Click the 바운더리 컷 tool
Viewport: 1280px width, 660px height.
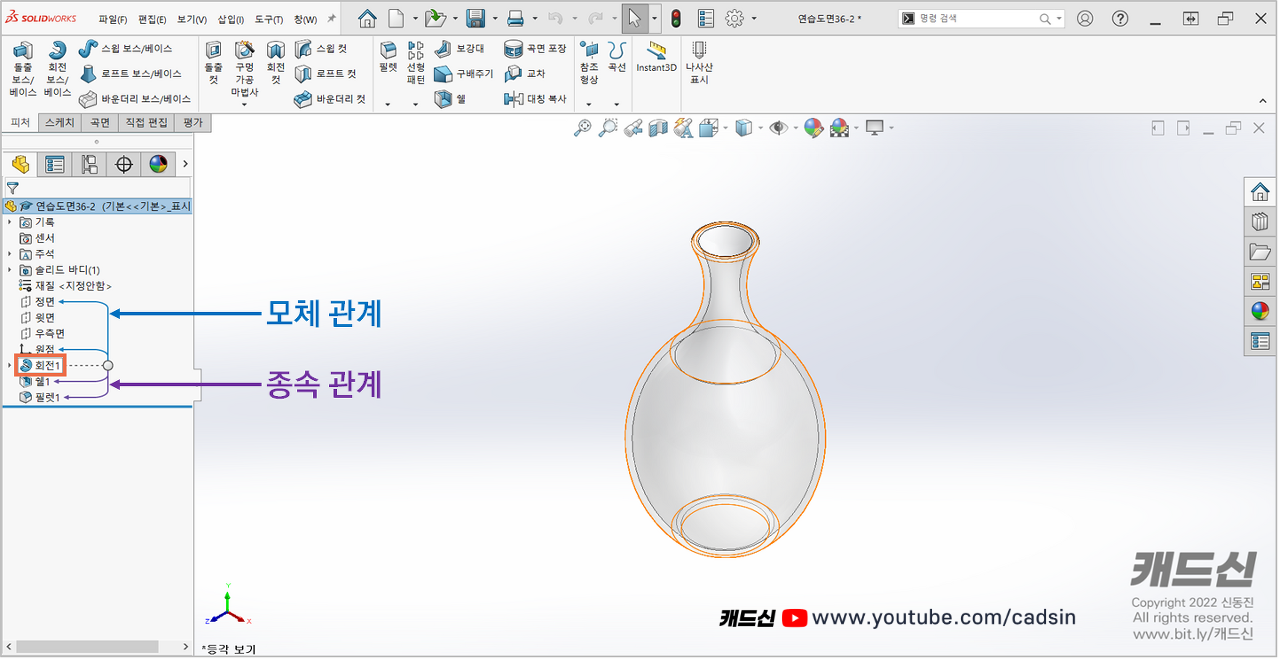(x=330, y=99)
